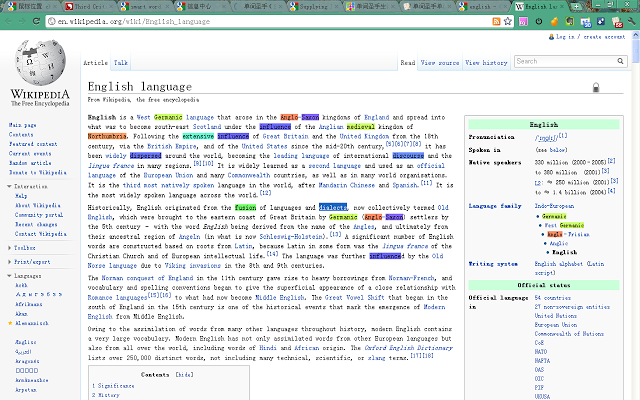Click the orange gourd extension icon

554,21
